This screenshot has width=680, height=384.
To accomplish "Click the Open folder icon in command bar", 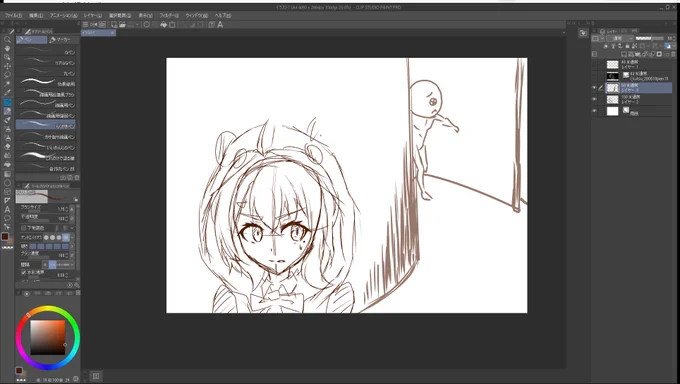I will point(122,25).
